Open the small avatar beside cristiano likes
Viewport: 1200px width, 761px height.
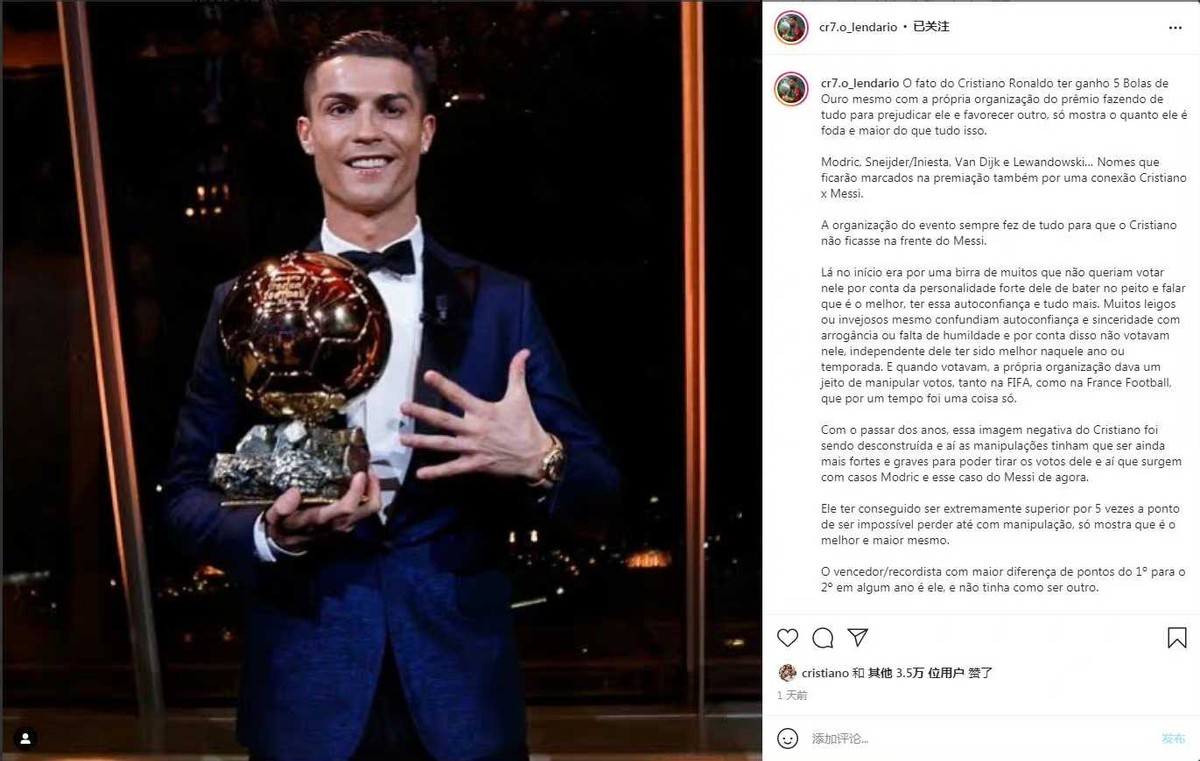pyautogui.click(x=788, y=673)
